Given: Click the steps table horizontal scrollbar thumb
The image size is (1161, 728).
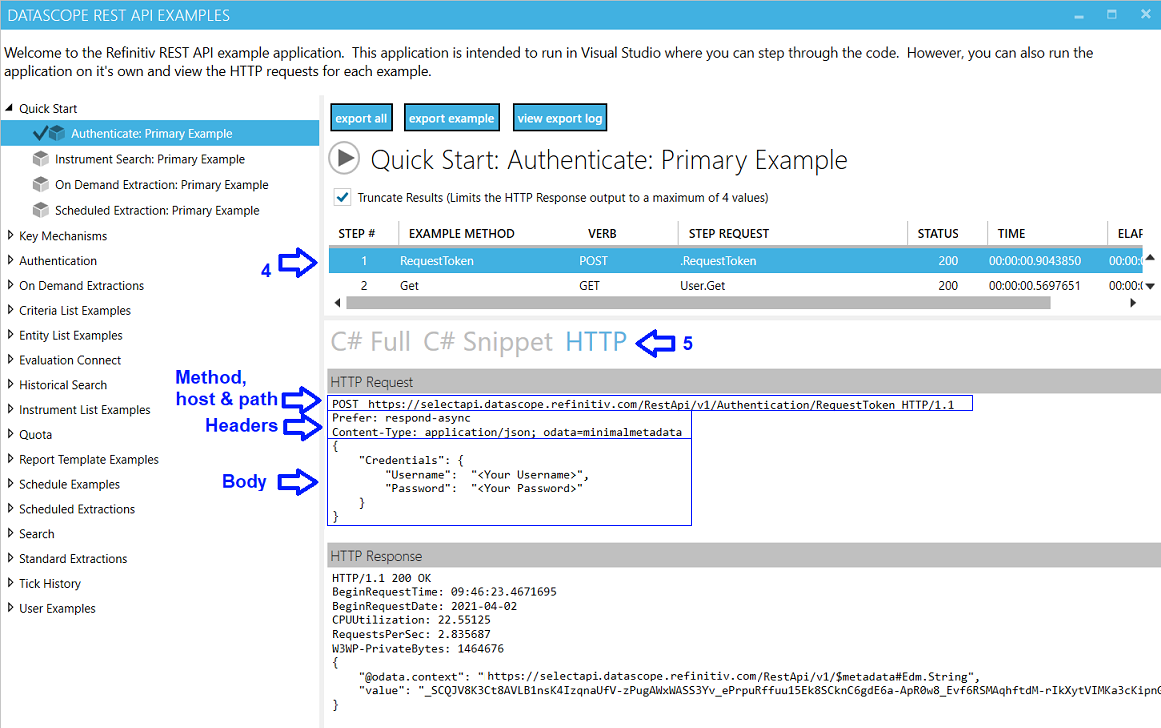Looking at the screenshot, I should [x=698, y=302].
